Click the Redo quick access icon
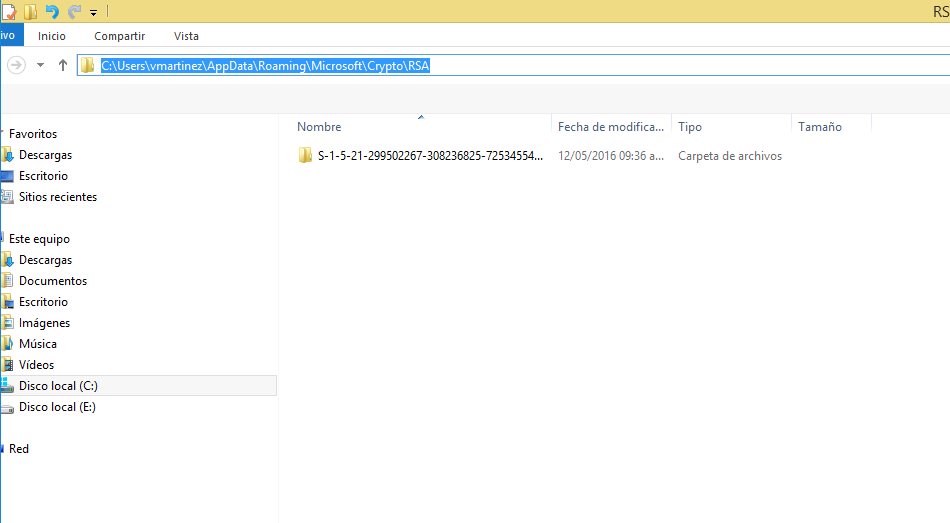Viewport: 950px width, 523px height. tap(74, 12)
